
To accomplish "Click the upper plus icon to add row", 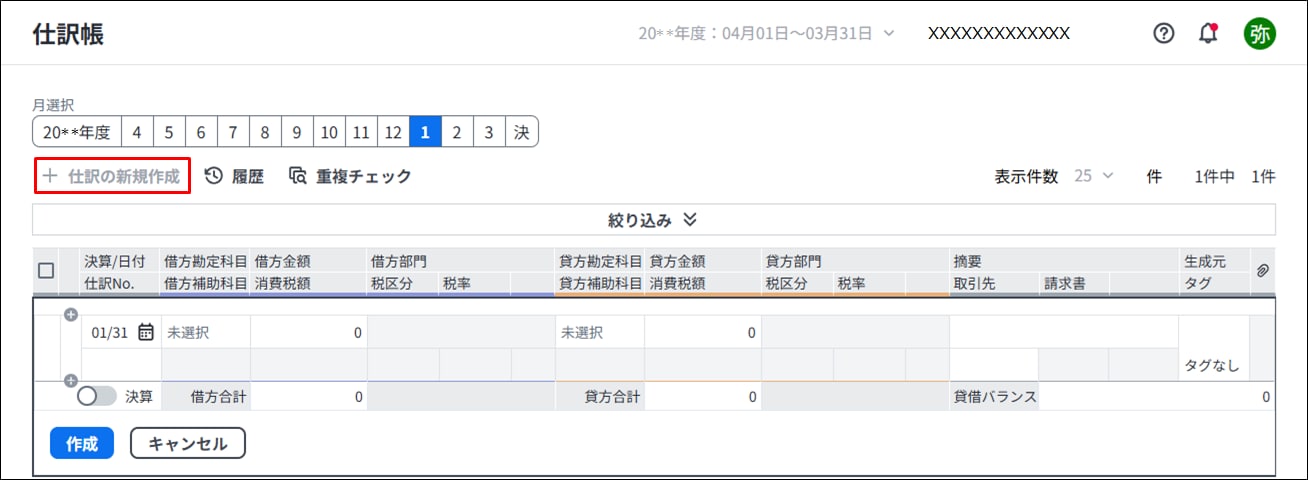I will [70, 315].
